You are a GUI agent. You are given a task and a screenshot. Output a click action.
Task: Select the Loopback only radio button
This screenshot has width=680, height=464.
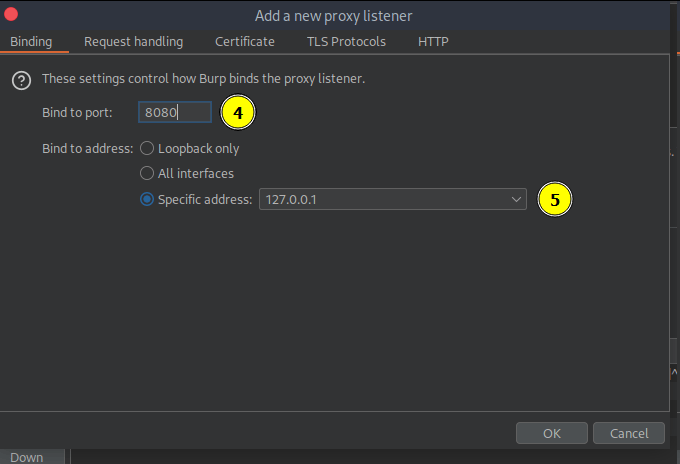[148, 148]
